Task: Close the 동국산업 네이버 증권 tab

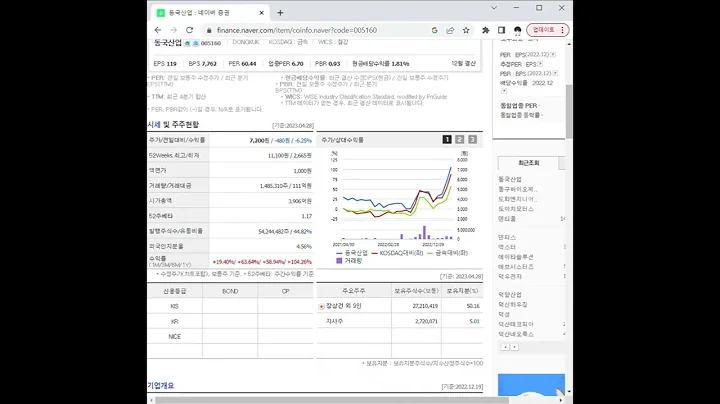Action: [261, 13]
